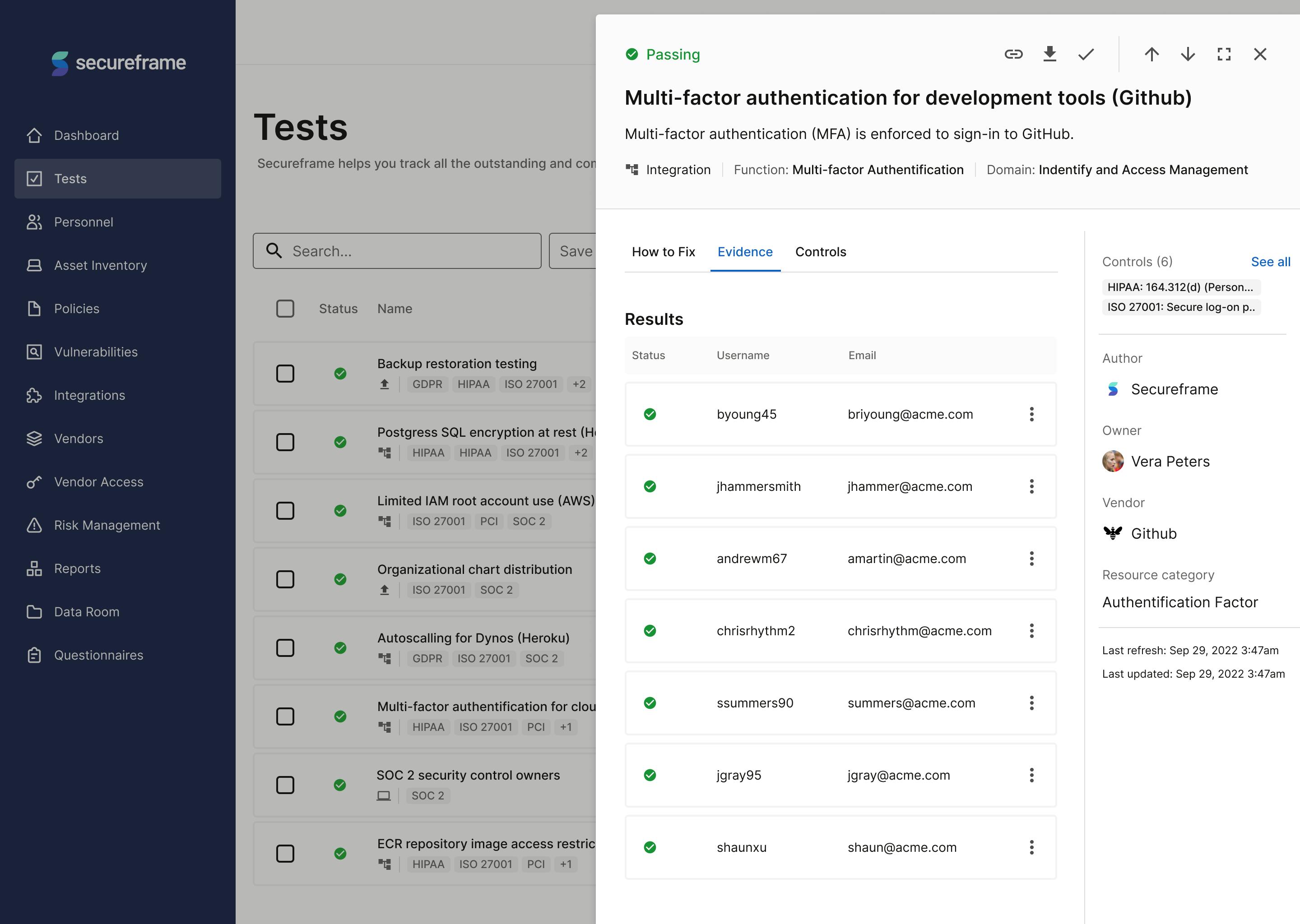Click the download icon in panel header
1300x924 pixels.
point(1049,54)
